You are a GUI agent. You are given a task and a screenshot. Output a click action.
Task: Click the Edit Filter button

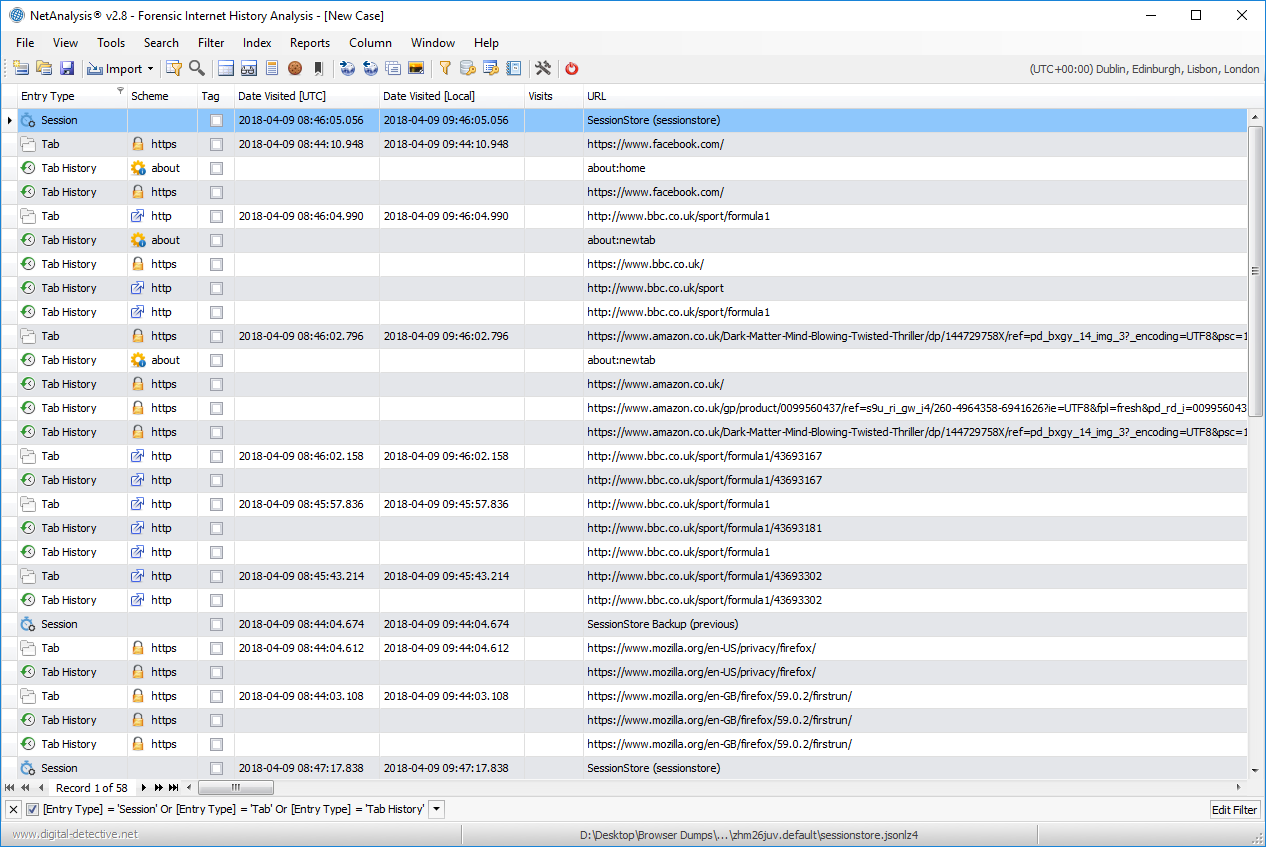coord(1235,809)
